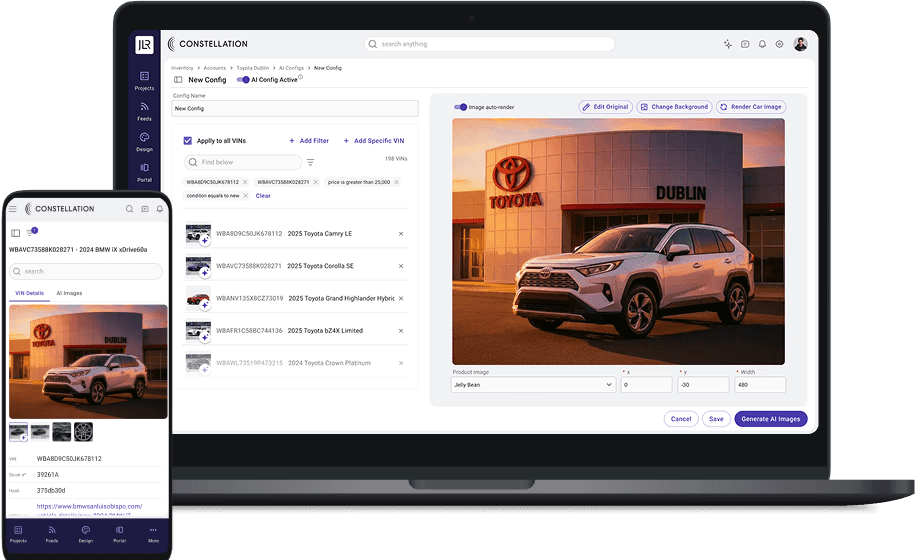Go to Accounts in the breadcrumb

point(215,68)
